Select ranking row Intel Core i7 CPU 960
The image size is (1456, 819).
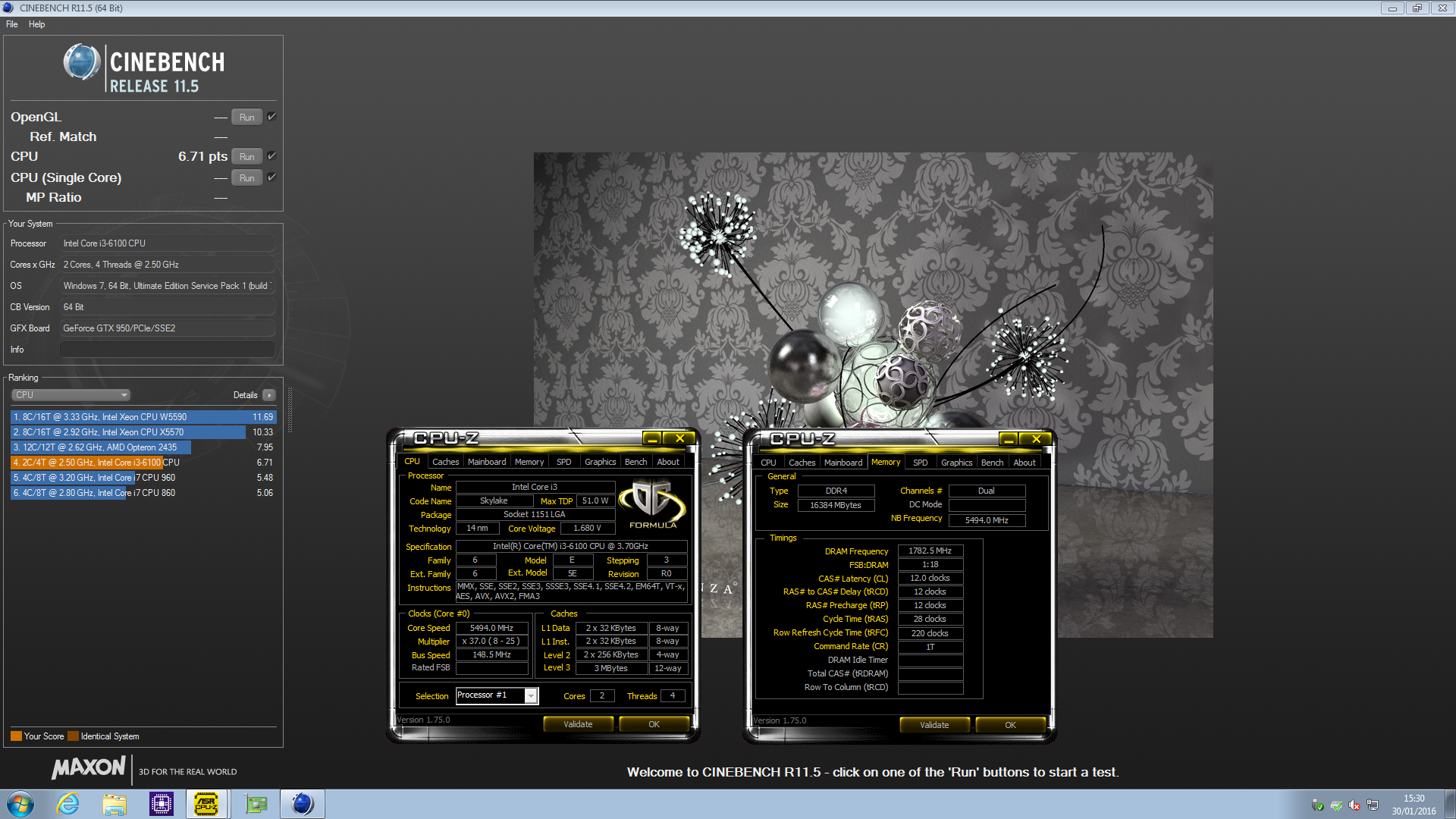point(143,478)
